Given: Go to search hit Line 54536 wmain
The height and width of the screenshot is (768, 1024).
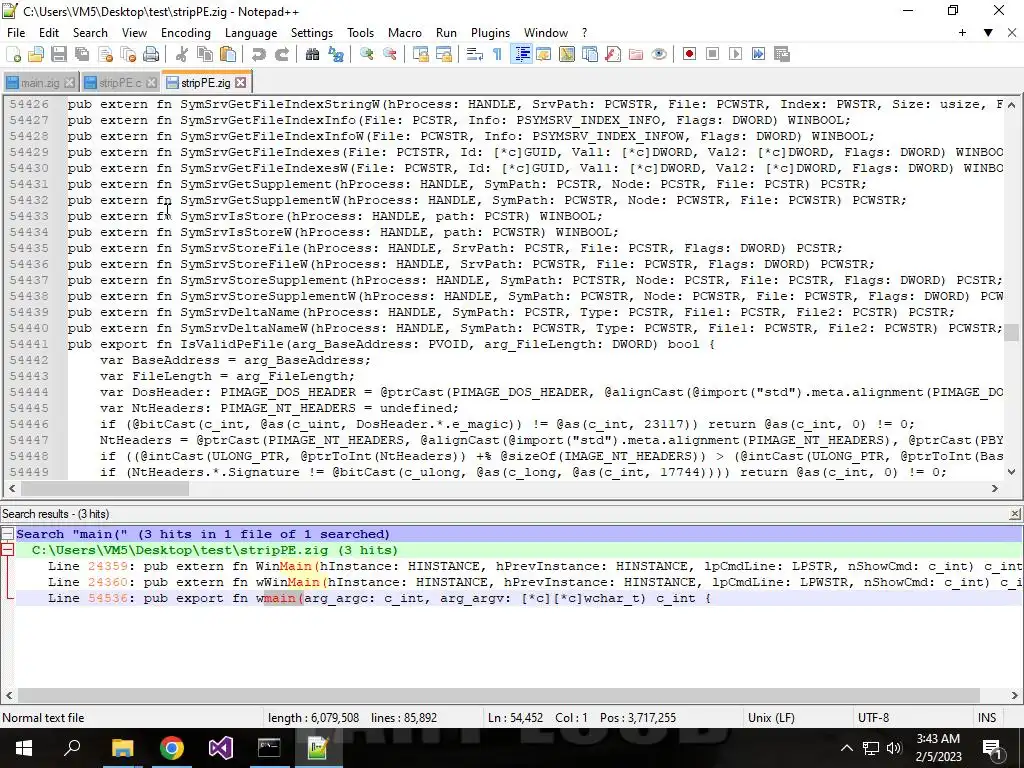Looking at the screenshot, I should 519,598.
